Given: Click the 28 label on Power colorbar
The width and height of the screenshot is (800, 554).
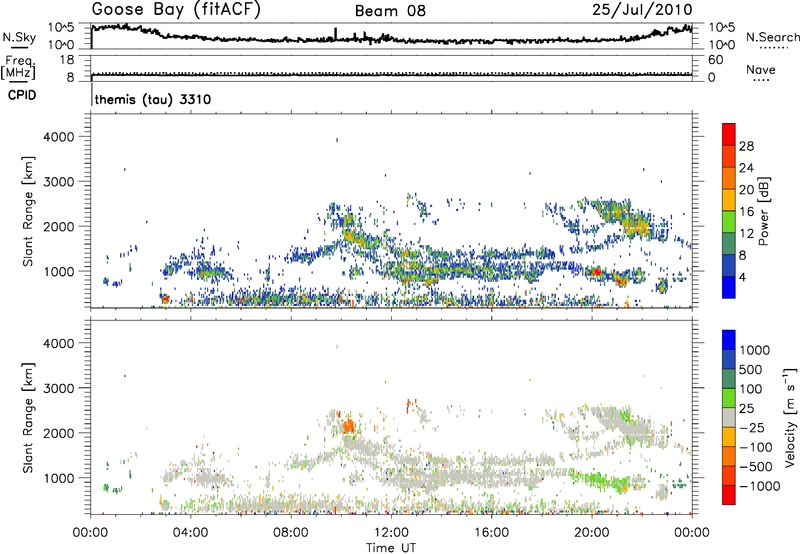Looking at the screenshot, I should point(746,146).
